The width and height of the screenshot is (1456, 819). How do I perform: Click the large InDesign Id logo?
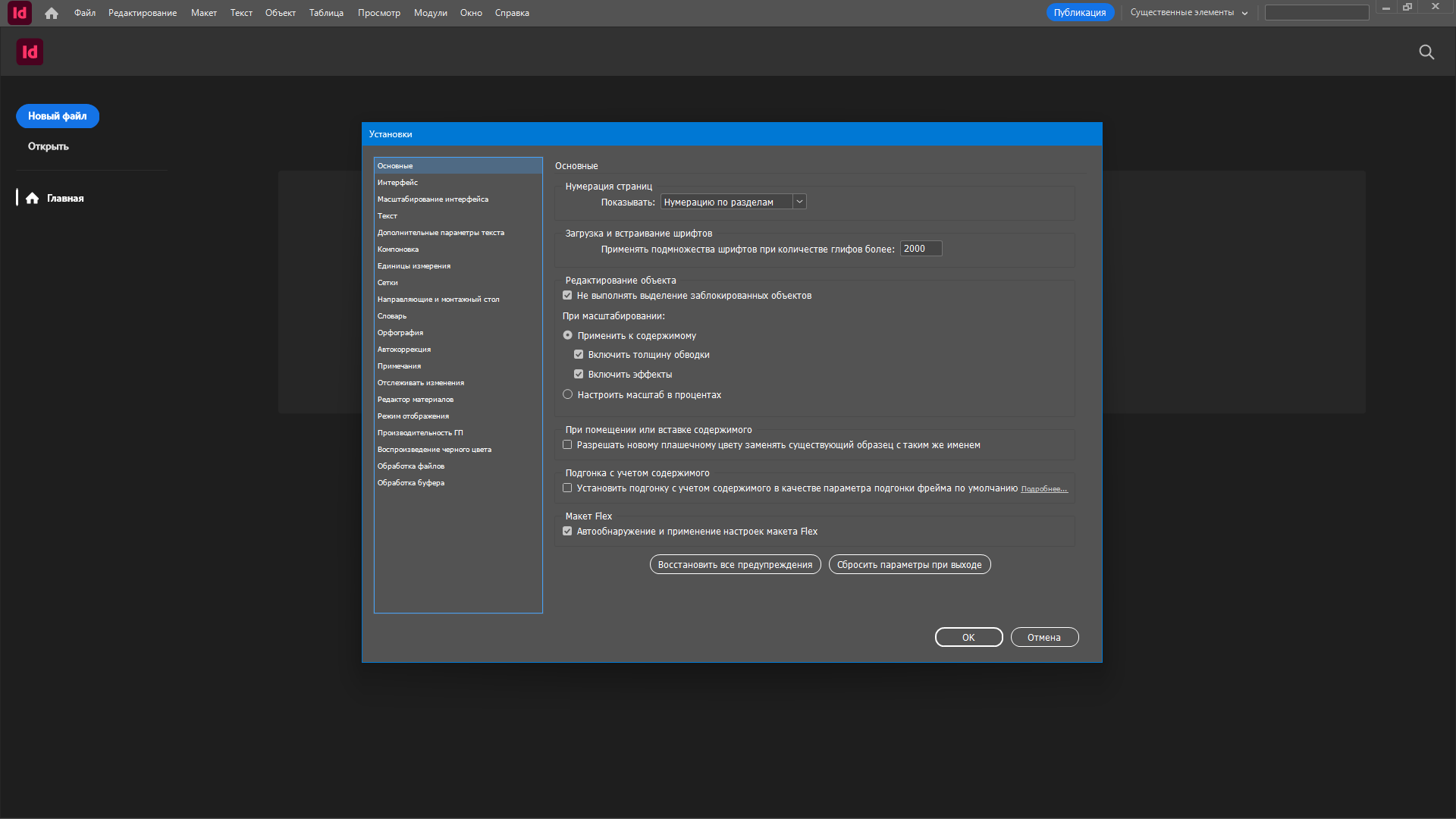[30, 52]
